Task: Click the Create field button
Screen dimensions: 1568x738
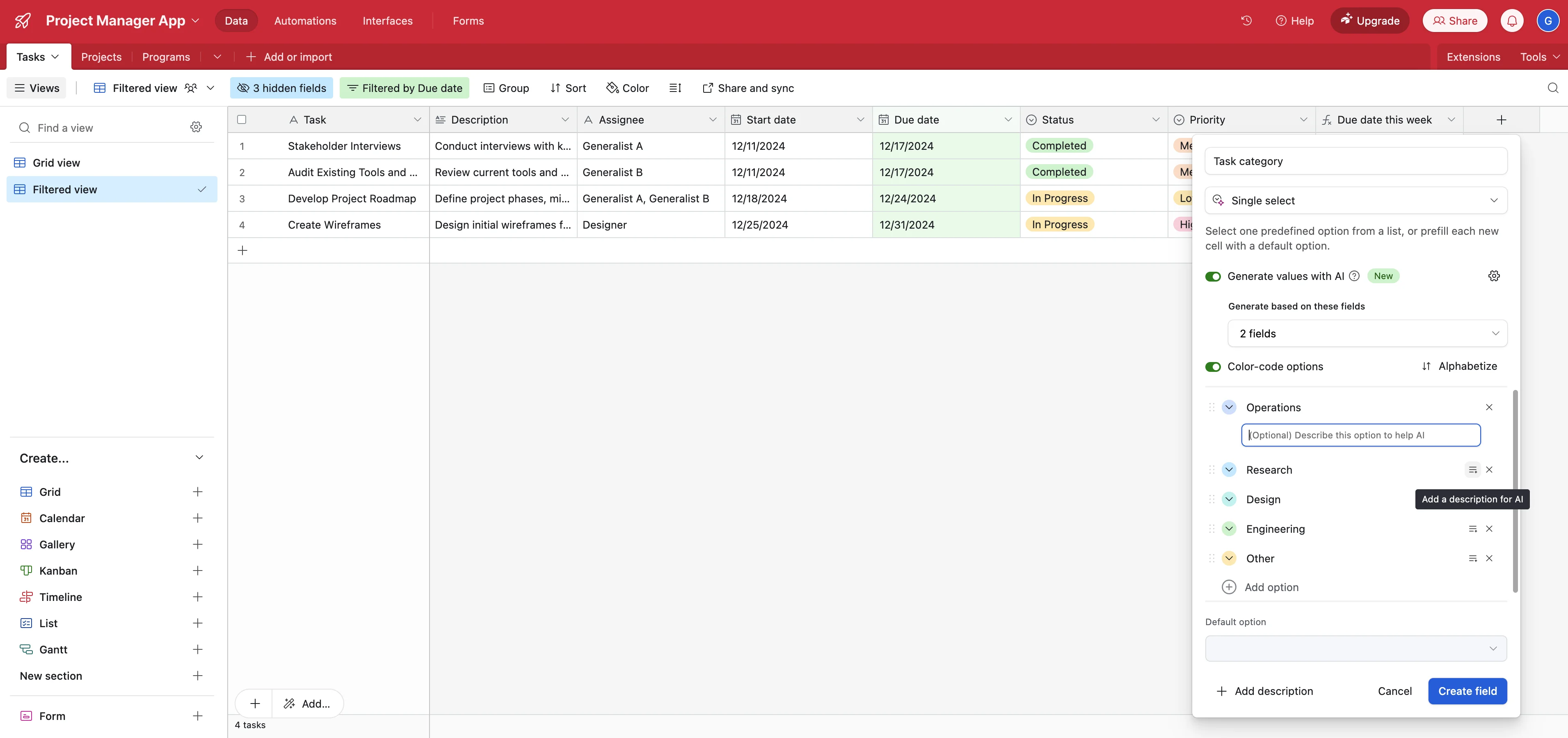Action: pyautogui.click(x=1467, y=691)
